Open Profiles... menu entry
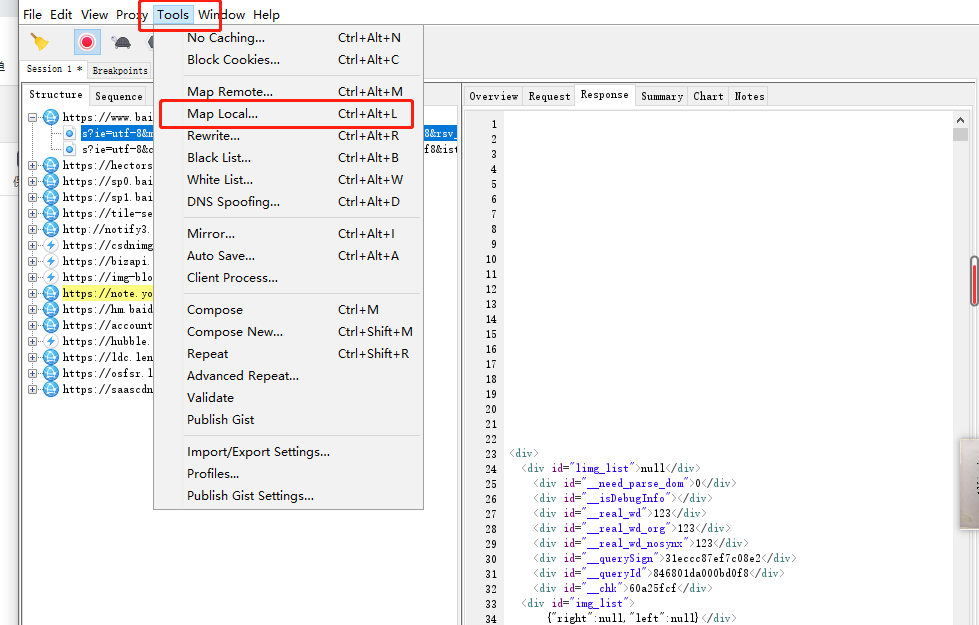Image resolution: width=979 pixels, height=625 pixels. click(x=288, y=473)
